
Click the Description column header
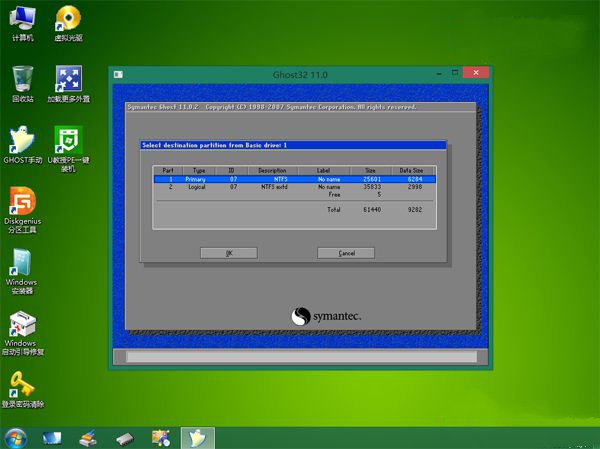272,170
